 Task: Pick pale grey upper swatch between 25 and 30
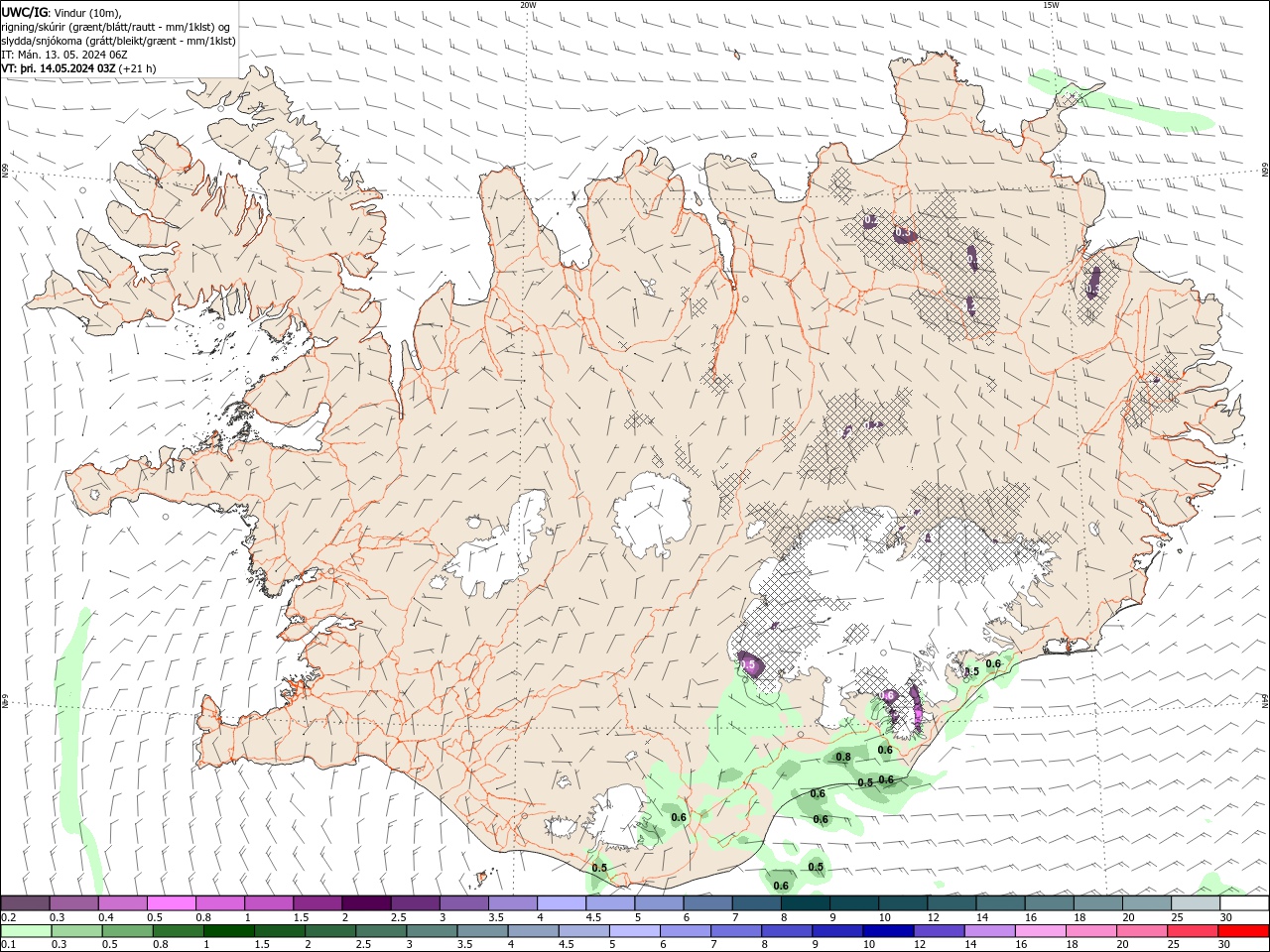point(1196,903)
